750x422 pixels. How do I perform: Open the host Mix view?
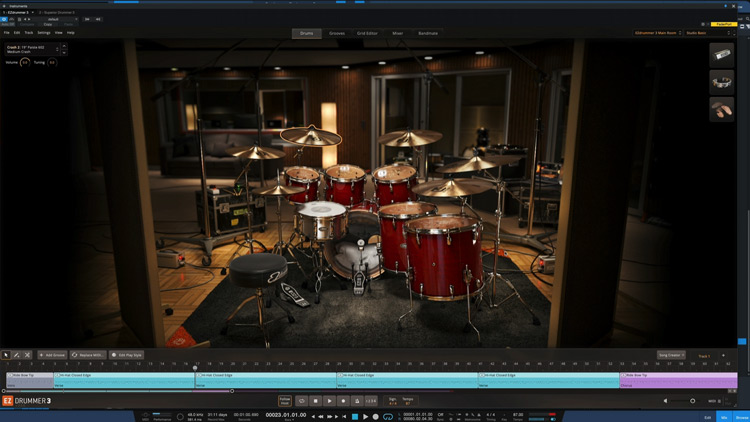pos(724,417)
